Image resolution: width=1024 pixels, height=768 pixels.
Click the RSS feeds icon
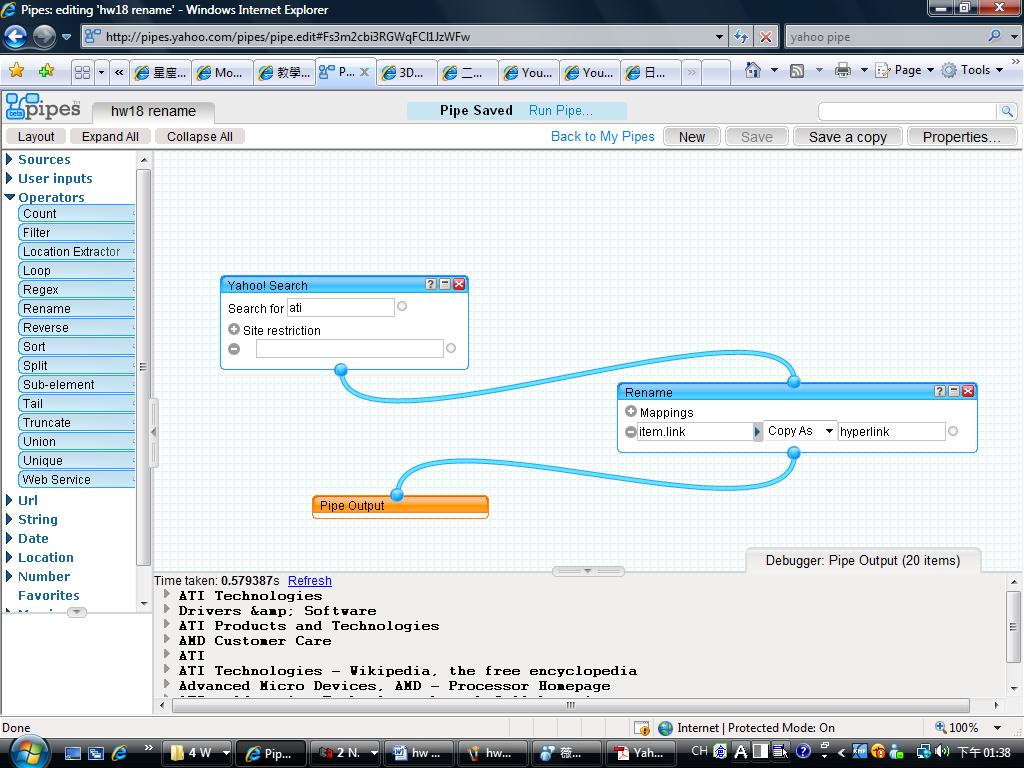pos(797,71)
